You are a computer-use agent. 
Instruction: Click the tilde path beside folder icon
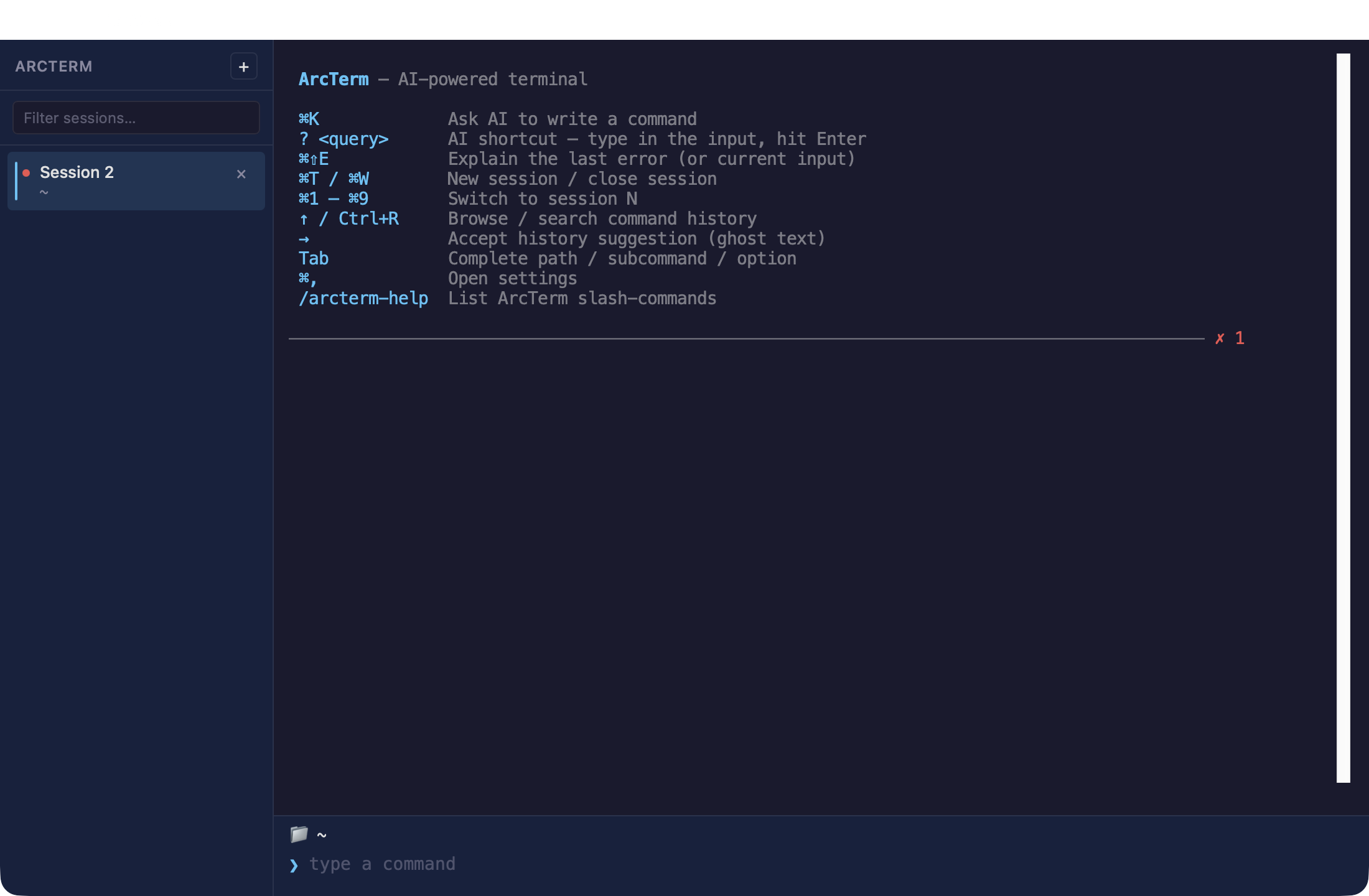322,835
